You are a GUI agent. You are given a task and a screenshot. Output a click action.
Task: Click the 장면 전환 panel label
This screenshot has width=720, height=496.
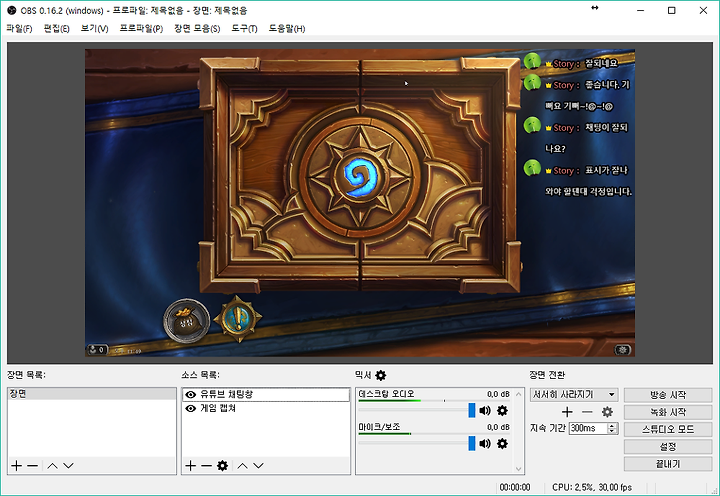click(547, 375)
